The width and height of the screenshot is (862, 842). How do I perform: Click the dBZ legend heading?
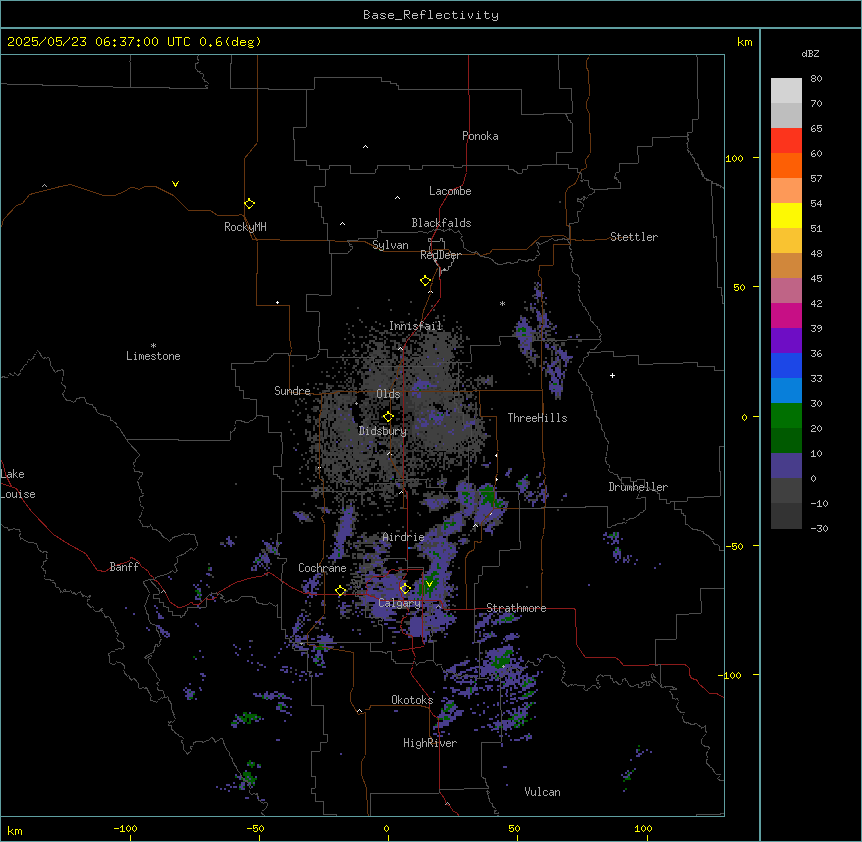pyautogui.click(x=810, y=53)
